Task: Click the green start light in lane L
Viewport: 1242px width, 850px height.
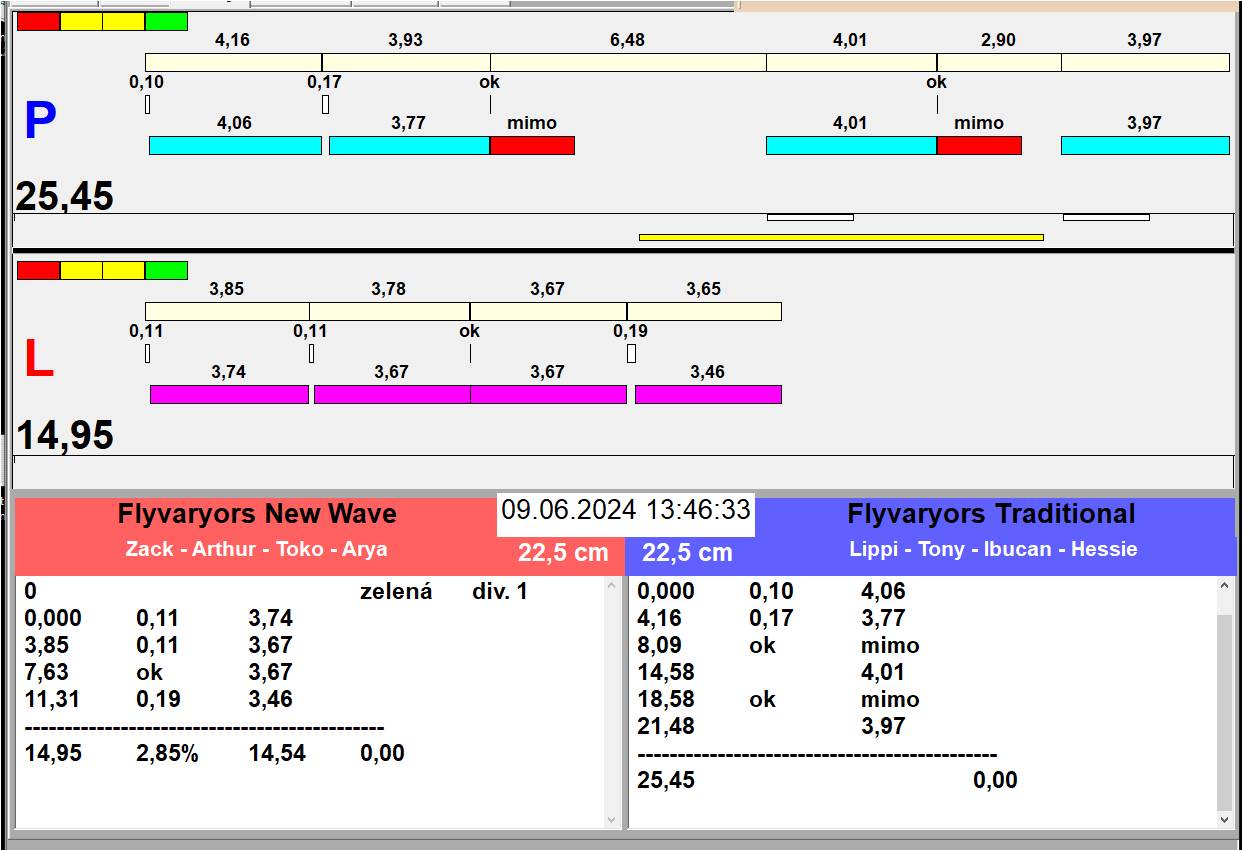Action: tap(166, 270)
